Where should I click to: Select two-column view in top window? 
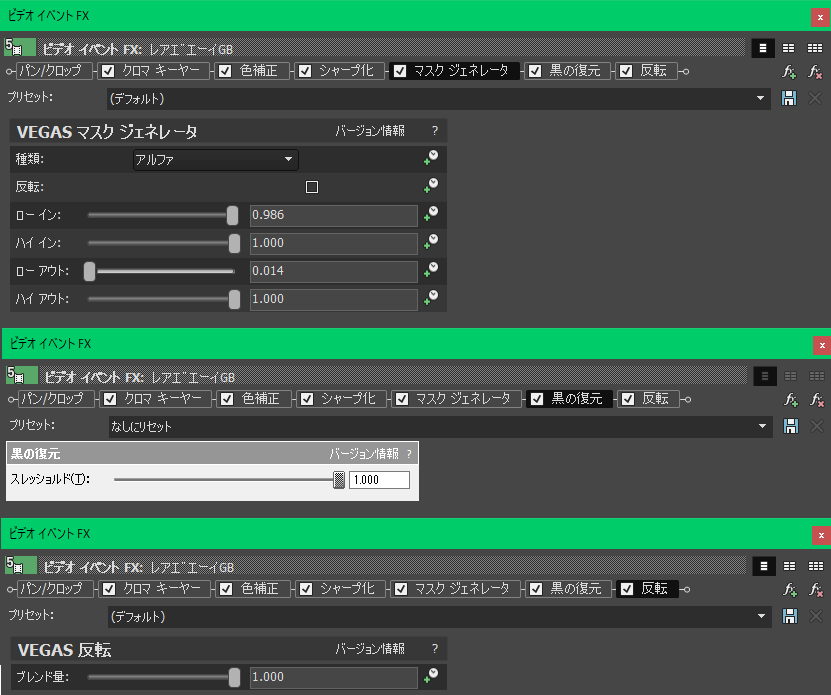(789, 48)
